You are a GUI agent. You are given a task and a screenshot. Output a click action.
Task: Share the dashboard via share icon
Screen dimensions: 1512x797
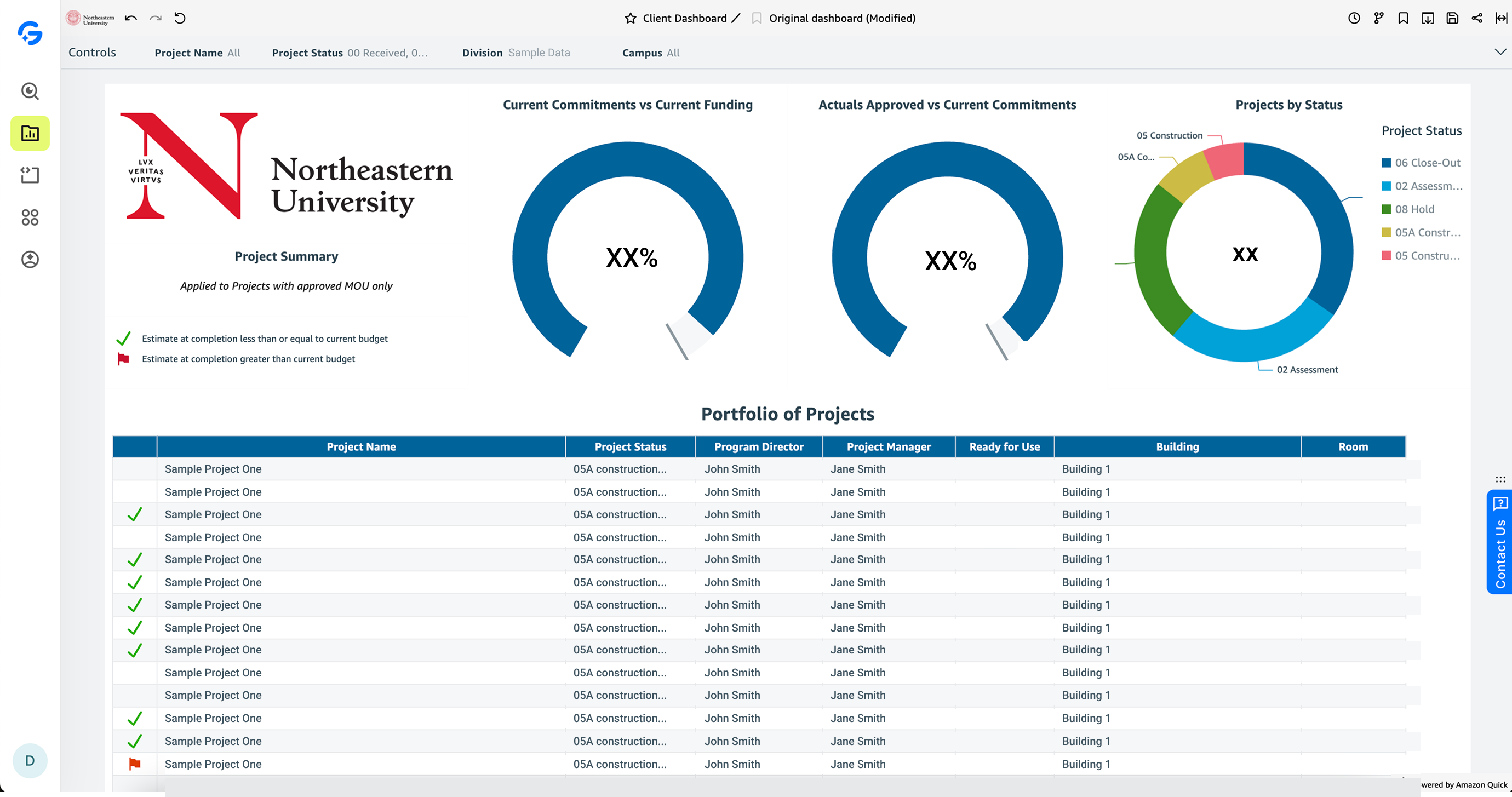tap(1477, 18)
